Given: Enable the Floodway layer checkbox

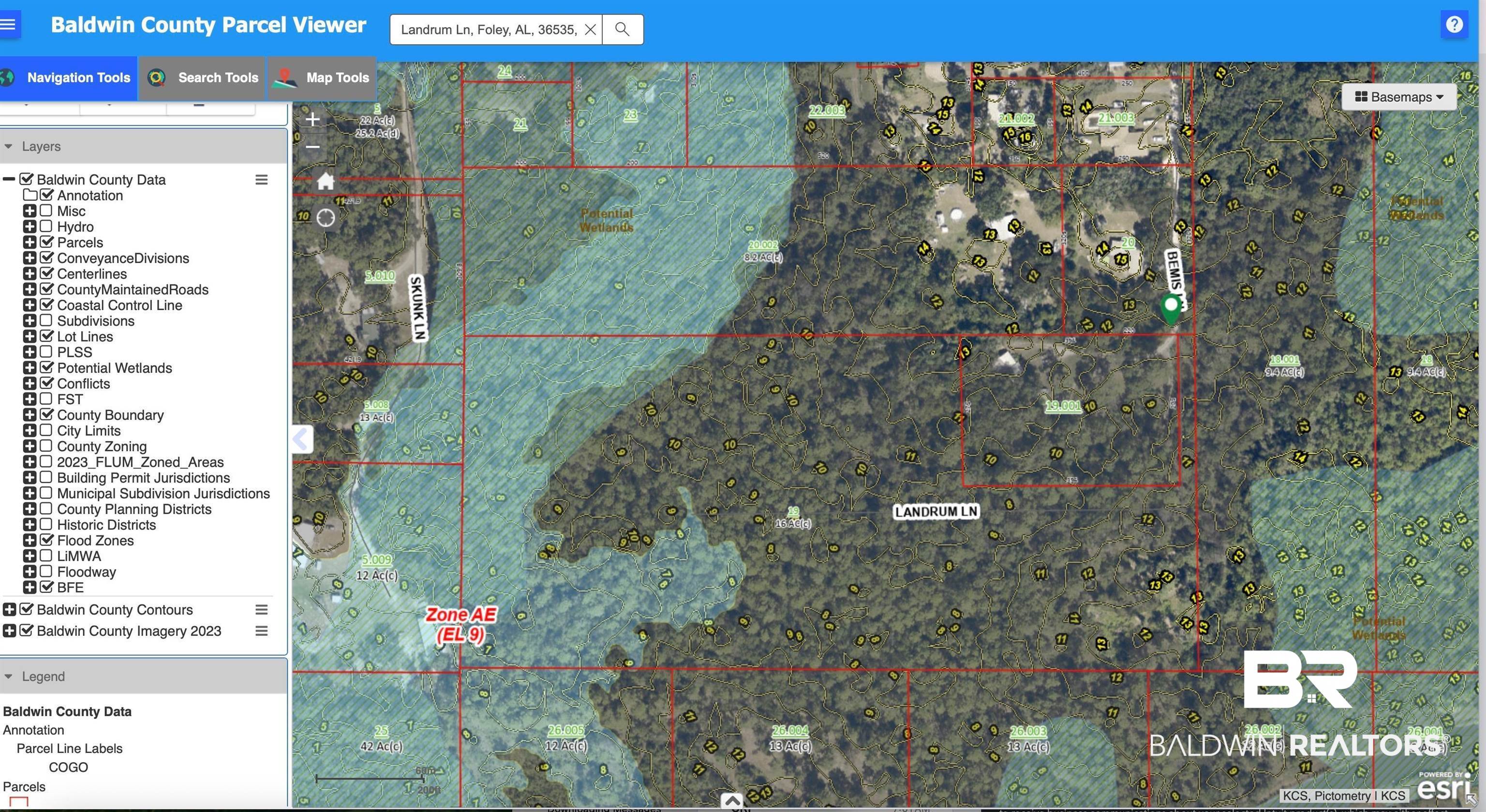Looking at the screenshot, I should click(46, 572).
